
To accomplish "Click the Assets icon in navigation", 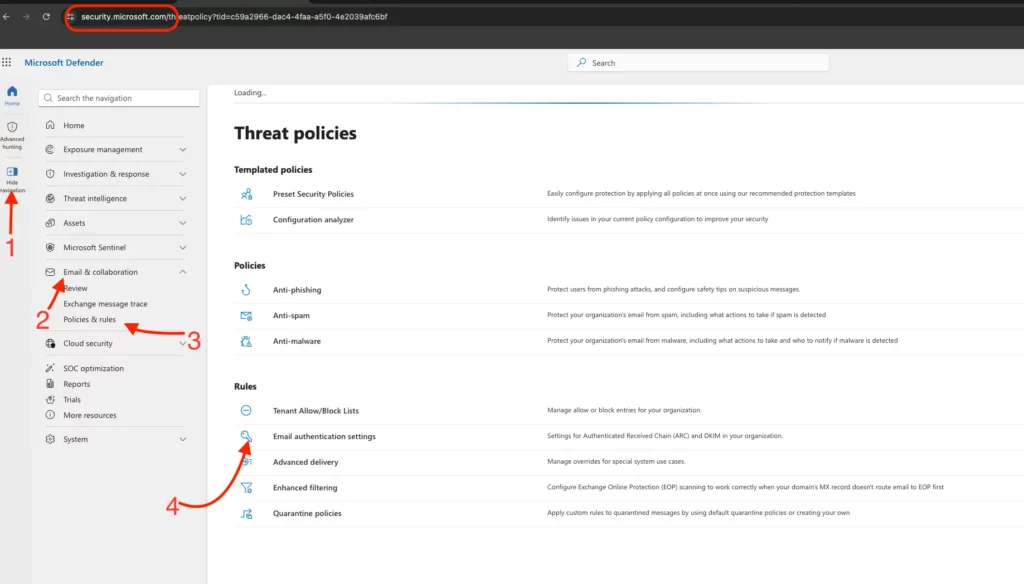I will (50, 223).
